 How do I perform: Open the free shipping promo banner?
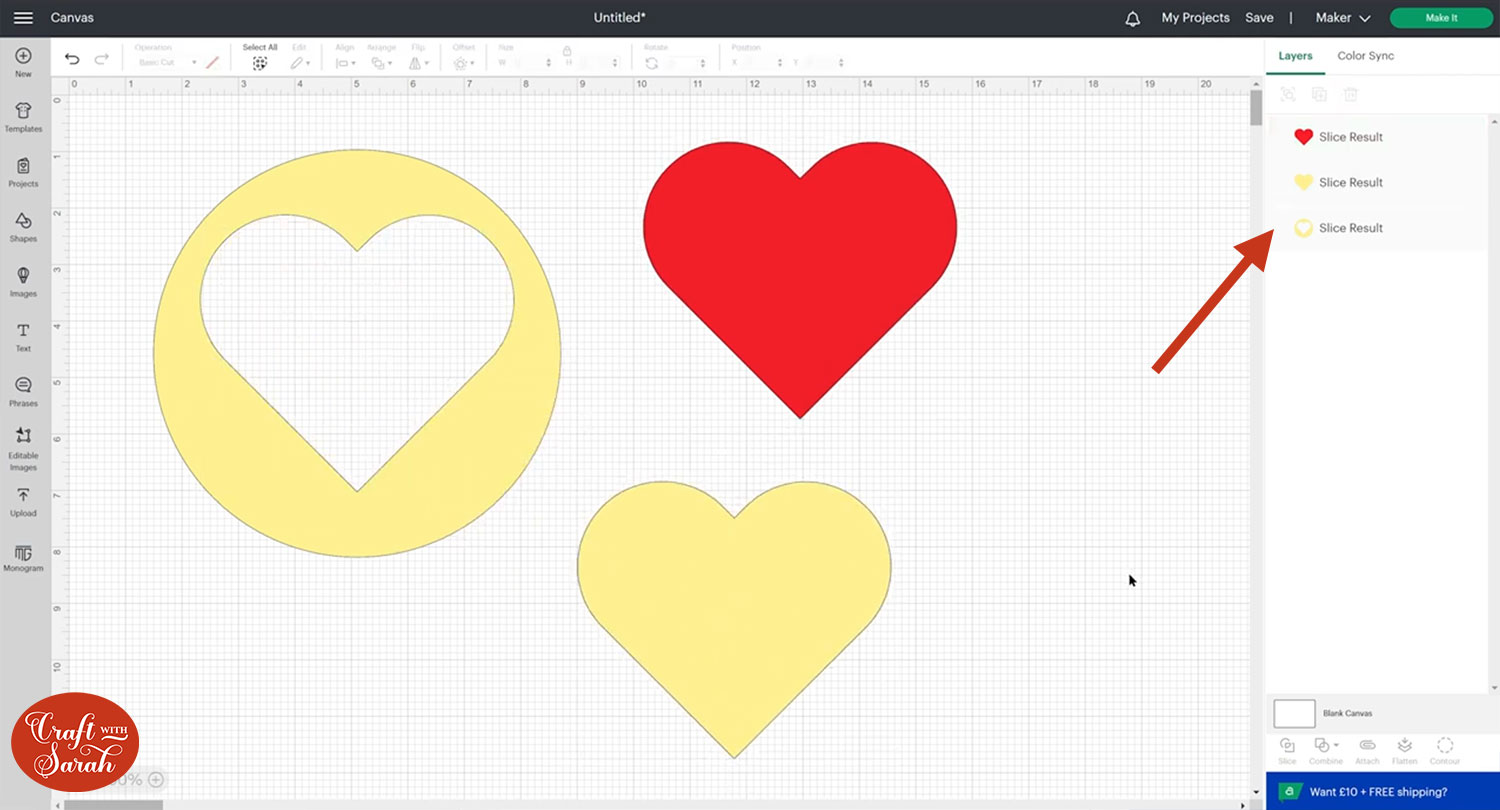[x=1383, y=791]
